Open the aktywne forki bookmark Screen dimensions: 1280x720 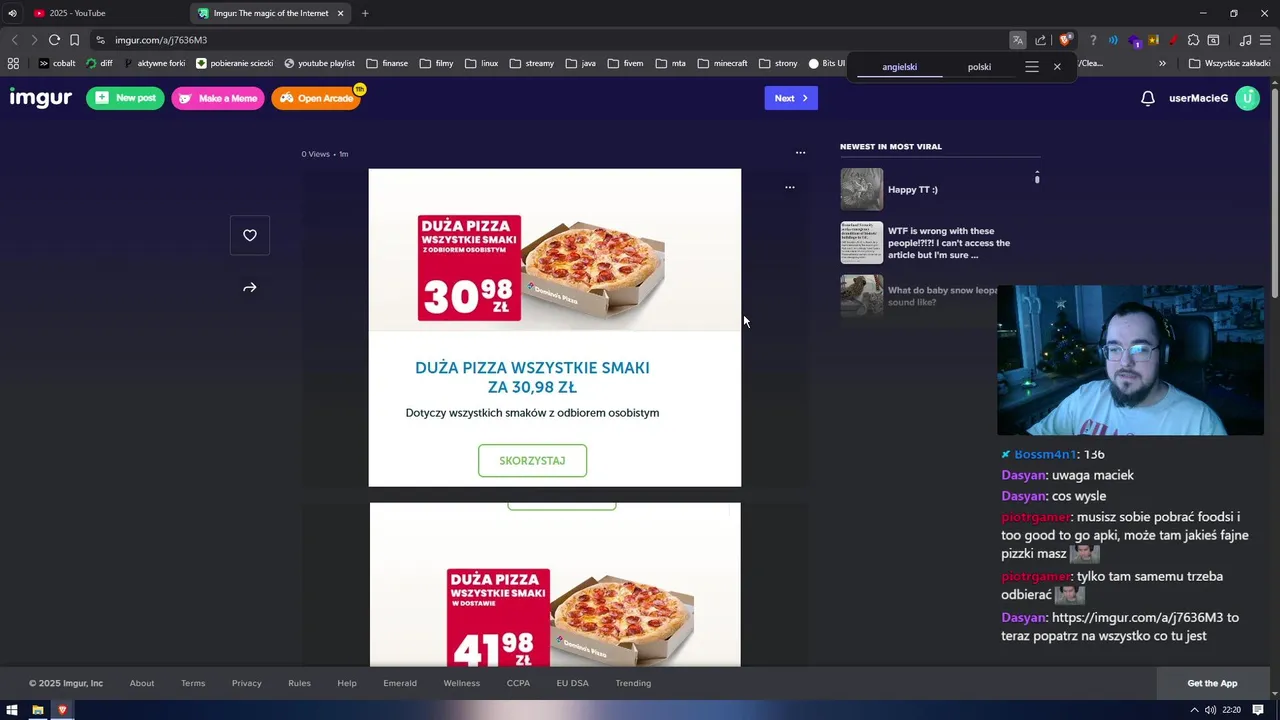tap(154, 63)
